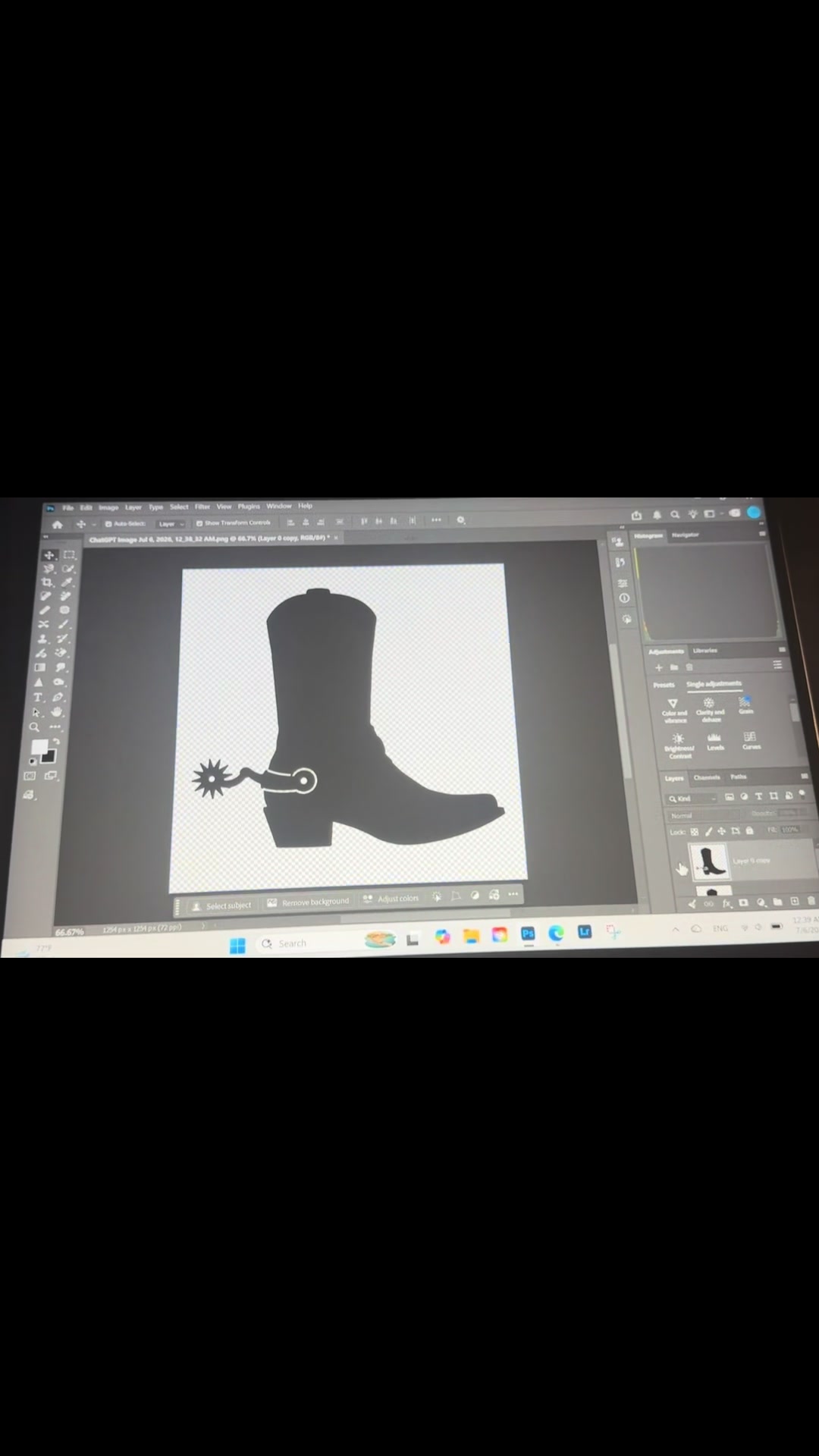Select the Clone Stamp tool
The height and width of the screenshot is (1456, 819).
click(42, 639)
